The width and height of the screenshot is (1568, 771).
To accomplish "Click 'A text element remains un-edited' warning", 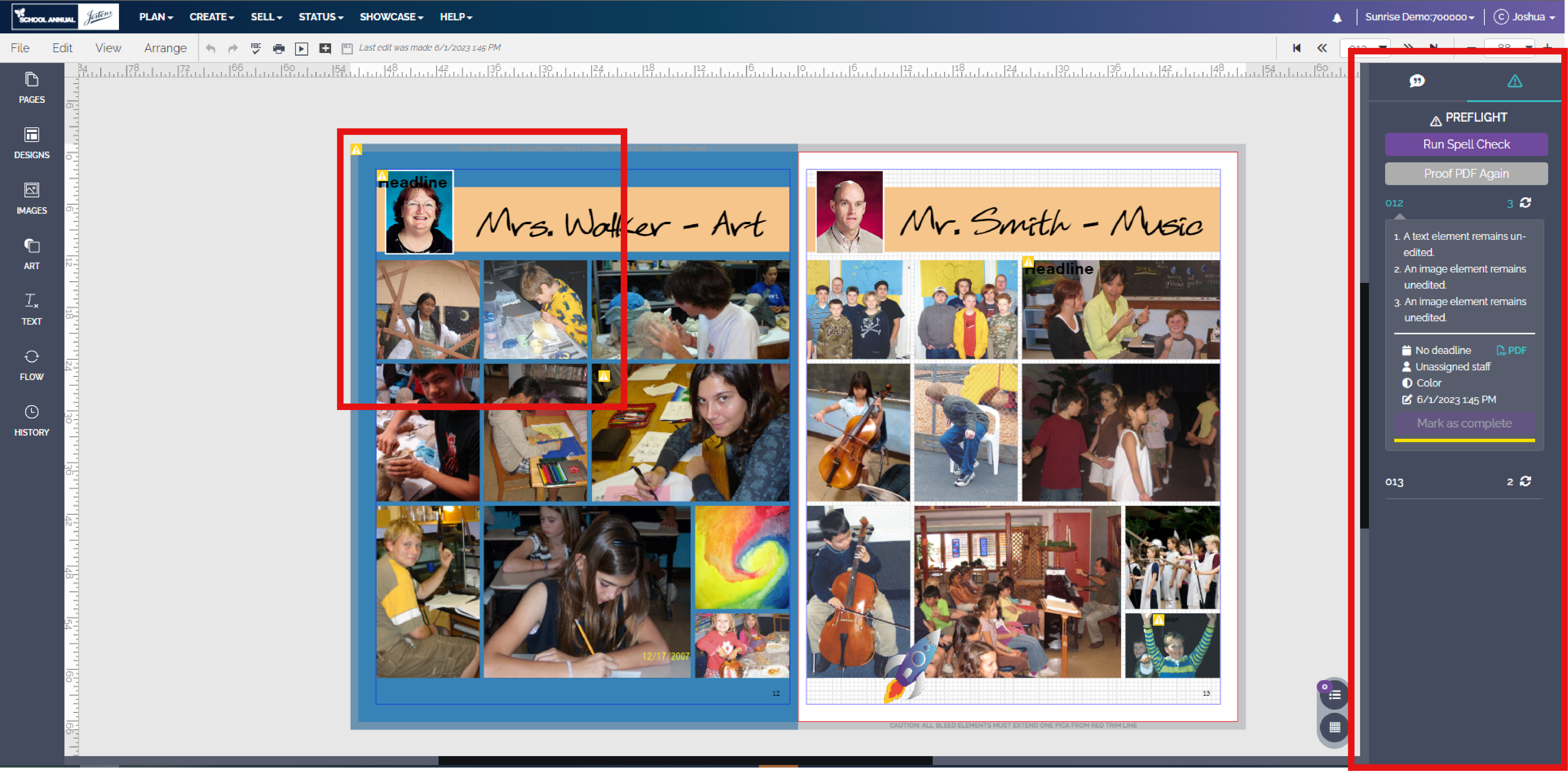I will coord(1464,244).
